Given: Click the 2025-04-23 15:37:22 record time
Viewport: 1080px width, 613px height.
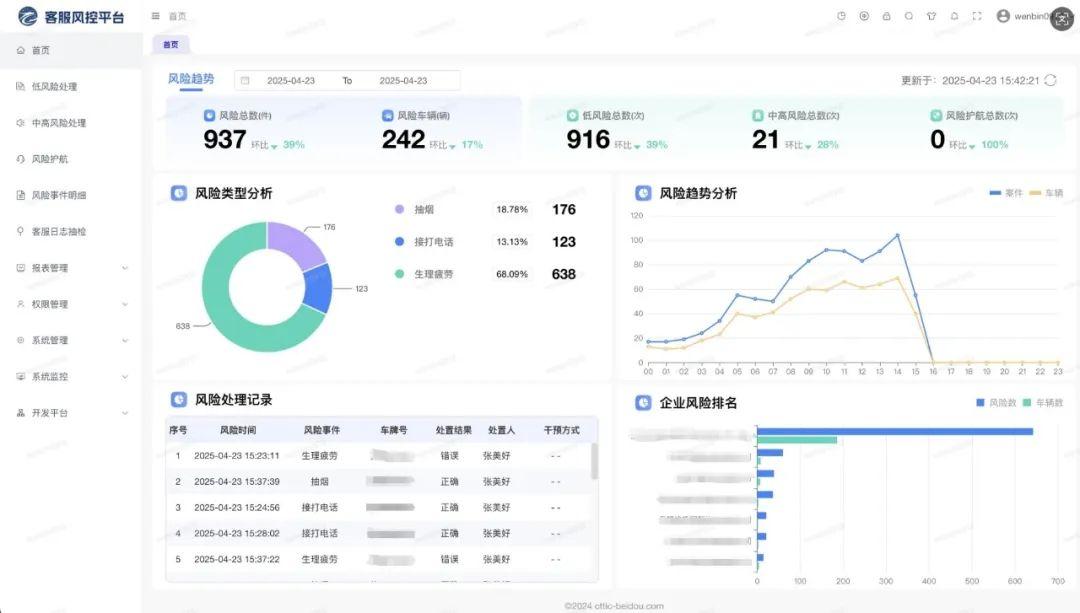Looking at the screenshot, I should (237, 559).
